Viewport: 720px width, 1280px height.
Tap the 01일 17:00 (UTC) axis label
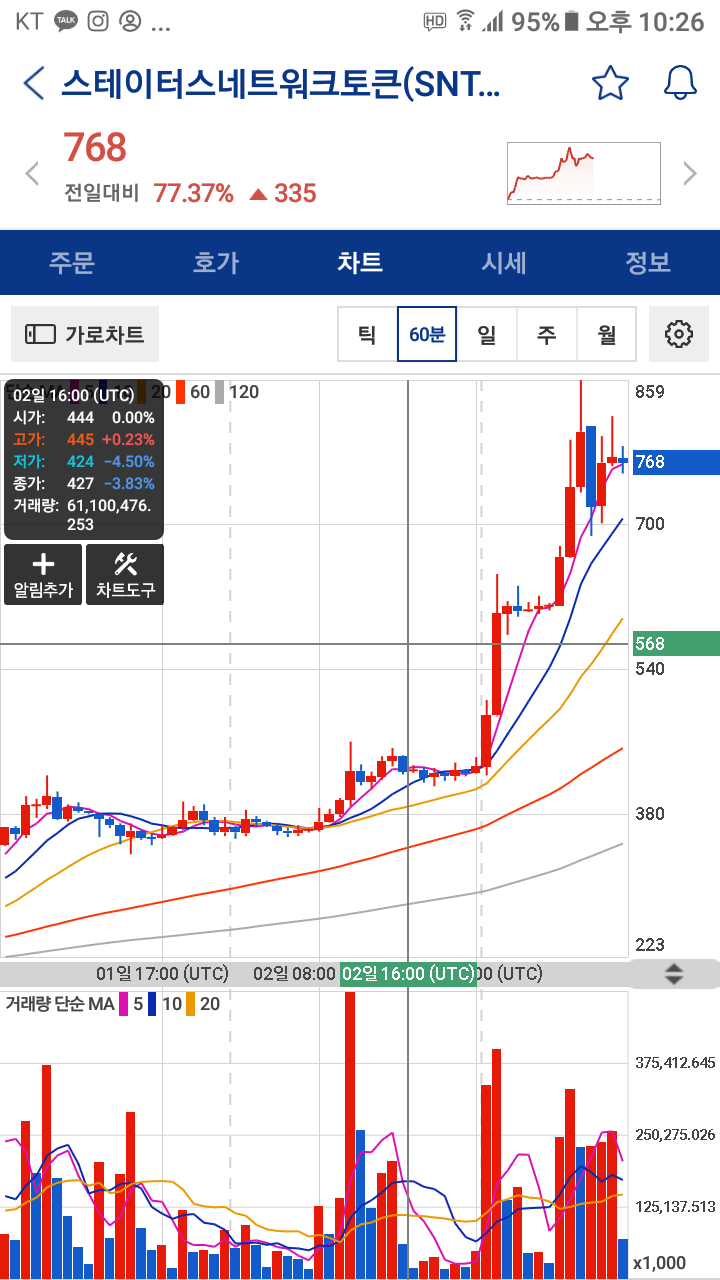pyautogui.click(x=162, y=973)
